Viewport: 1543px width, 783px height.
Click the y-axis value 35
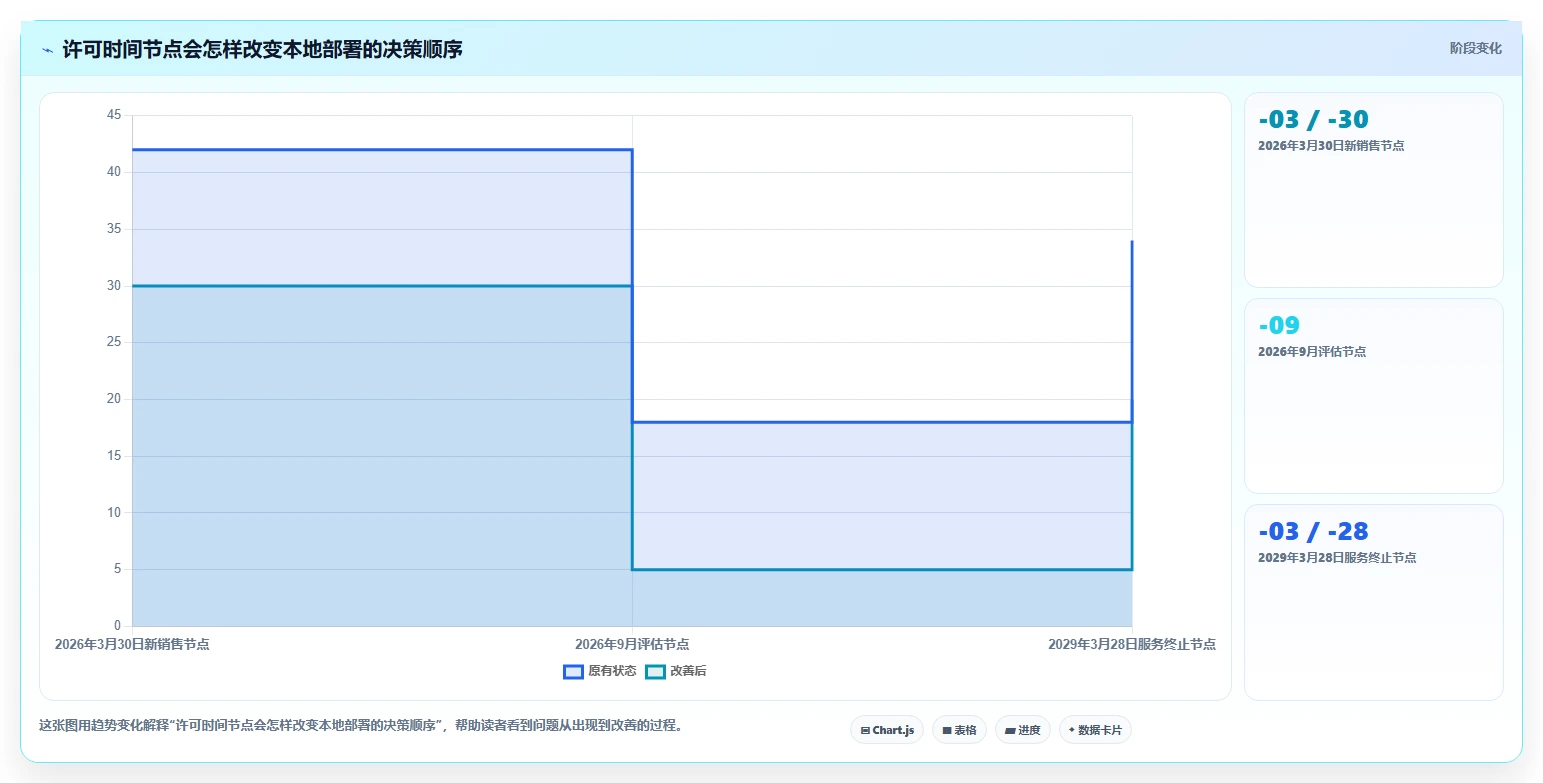(113, 229)
